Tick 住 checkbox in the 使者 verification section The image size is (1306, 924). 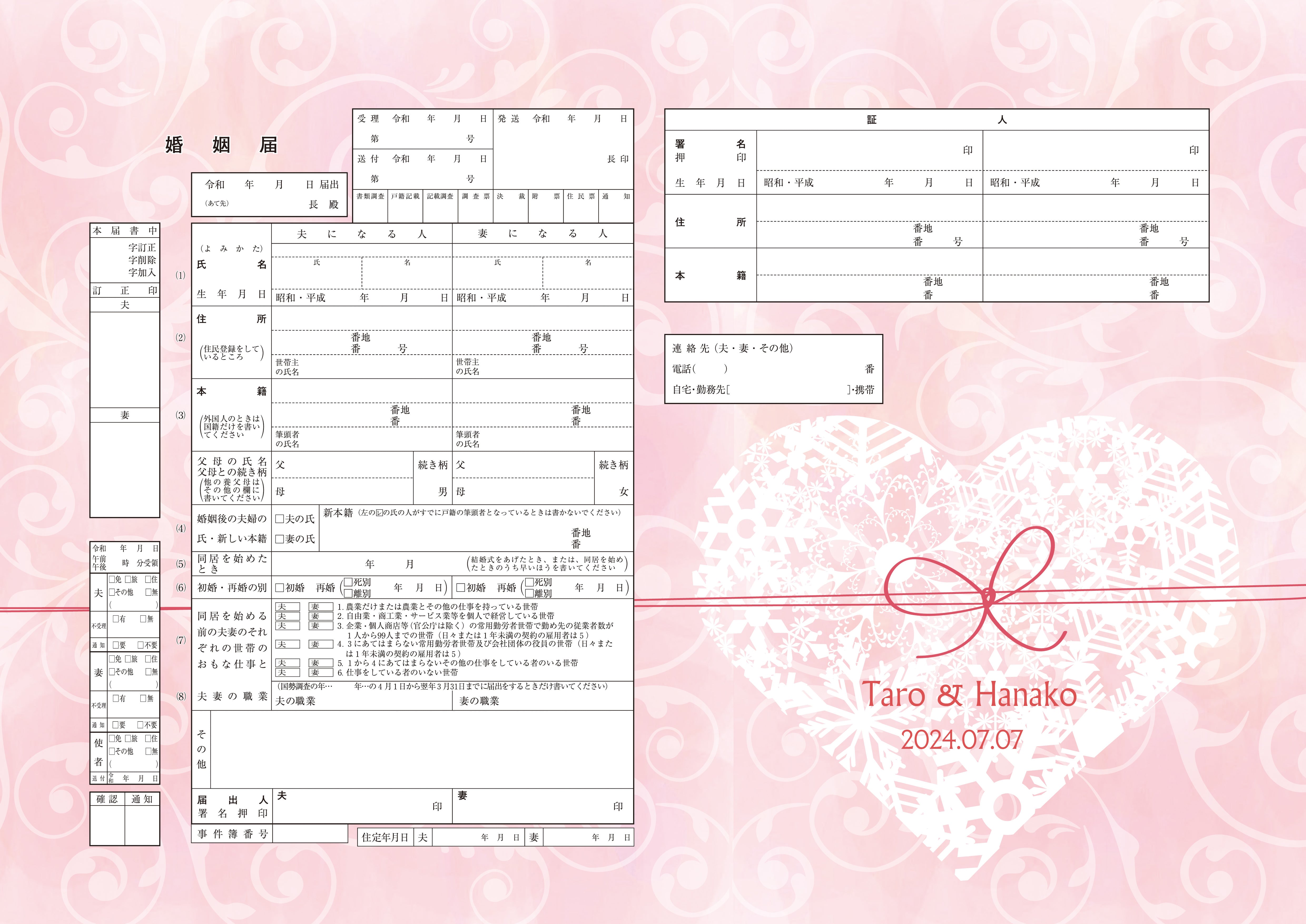pos(148,739)
